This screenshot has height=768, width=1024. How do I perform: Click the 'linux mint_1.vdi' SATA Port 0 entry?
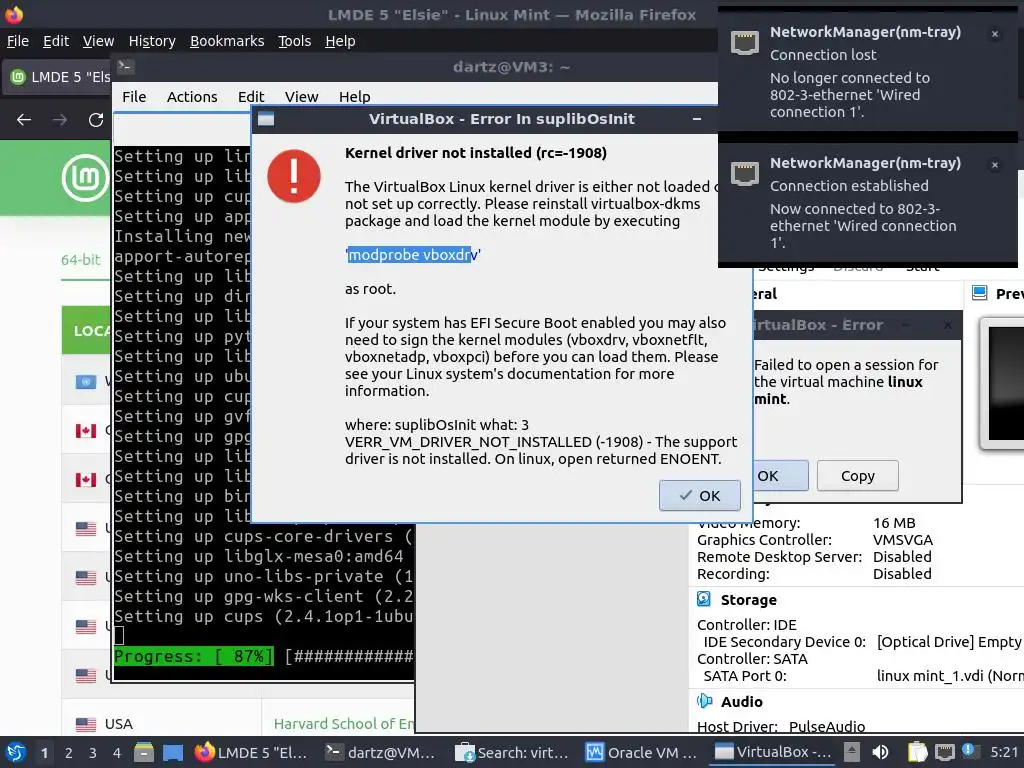pyautogui.click(x=950, y=676)
